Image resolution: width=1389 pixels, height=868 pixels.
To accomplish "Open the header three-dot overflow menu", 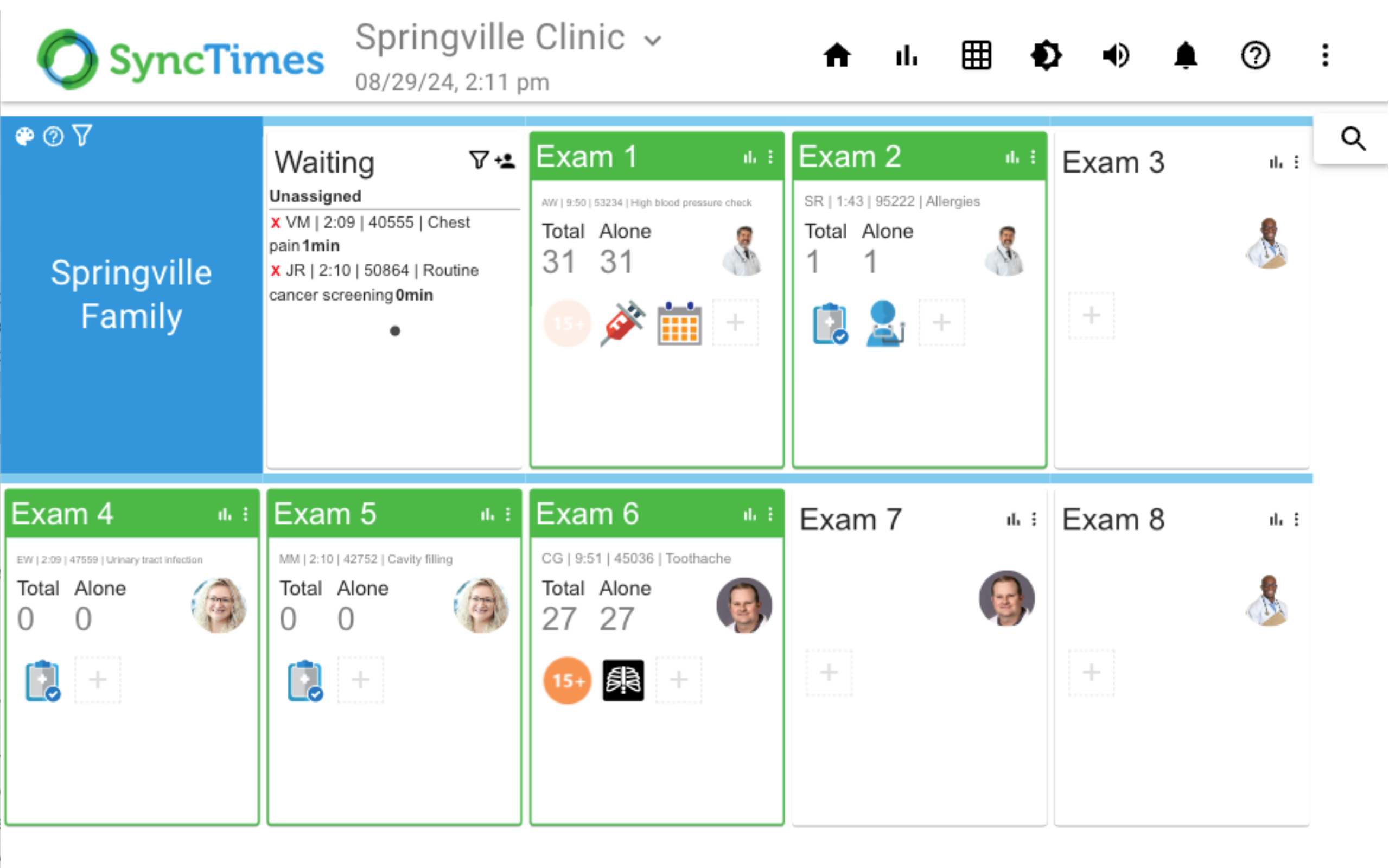I will tap(1326, 56).
